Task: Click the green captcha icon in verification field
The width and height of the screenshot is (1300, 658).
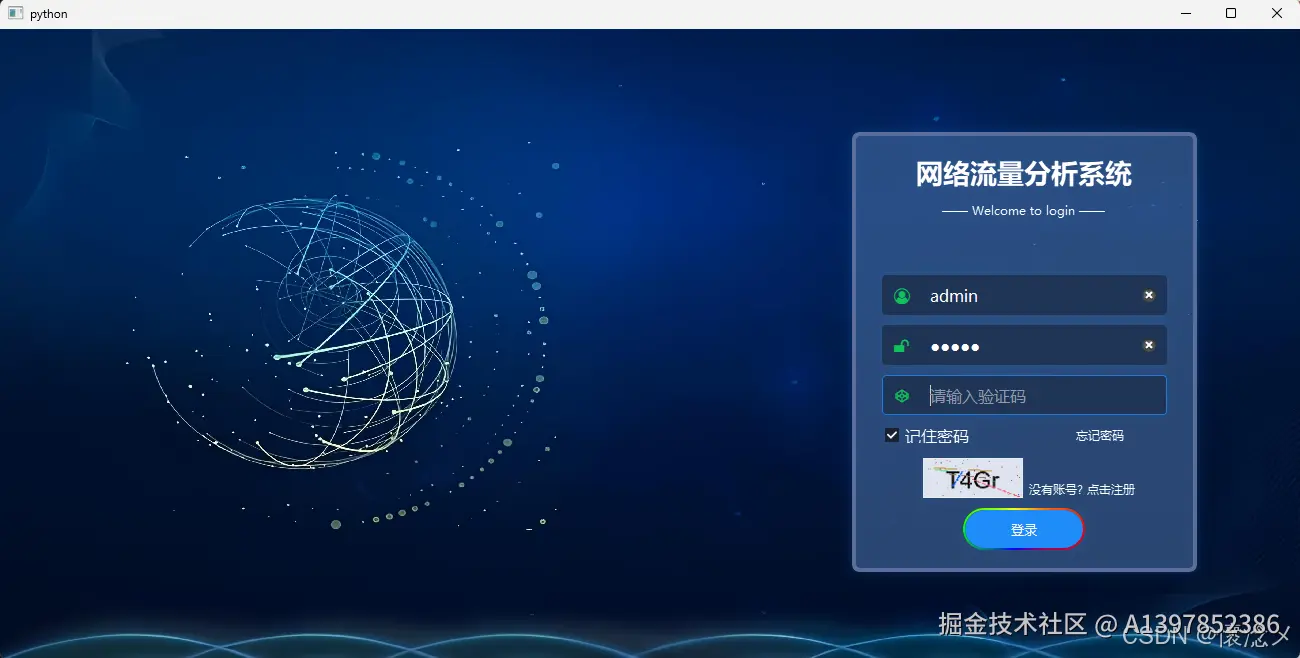Action: coord(902,395)
